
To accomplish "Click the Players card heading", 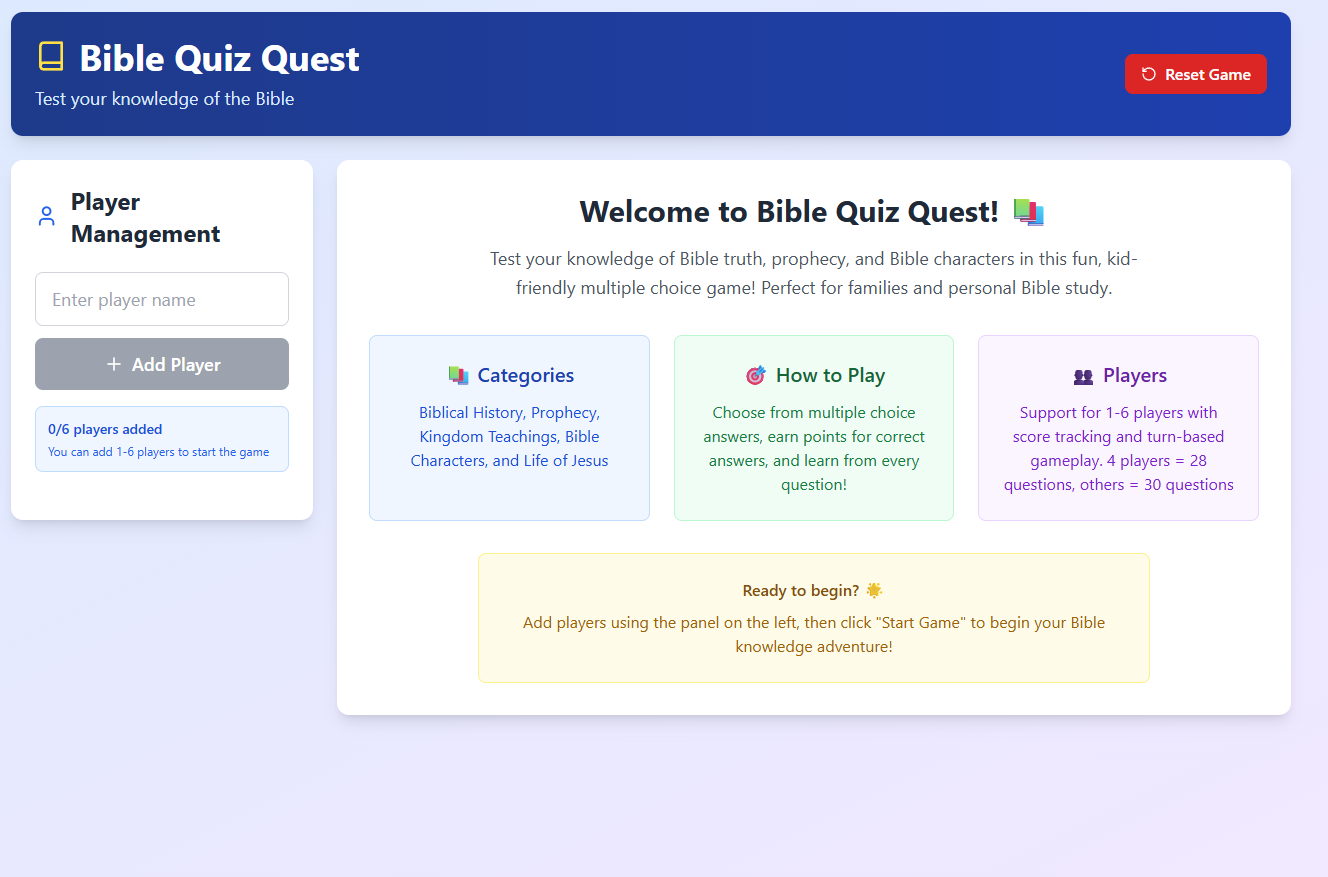I will (x=1131, y=375).
